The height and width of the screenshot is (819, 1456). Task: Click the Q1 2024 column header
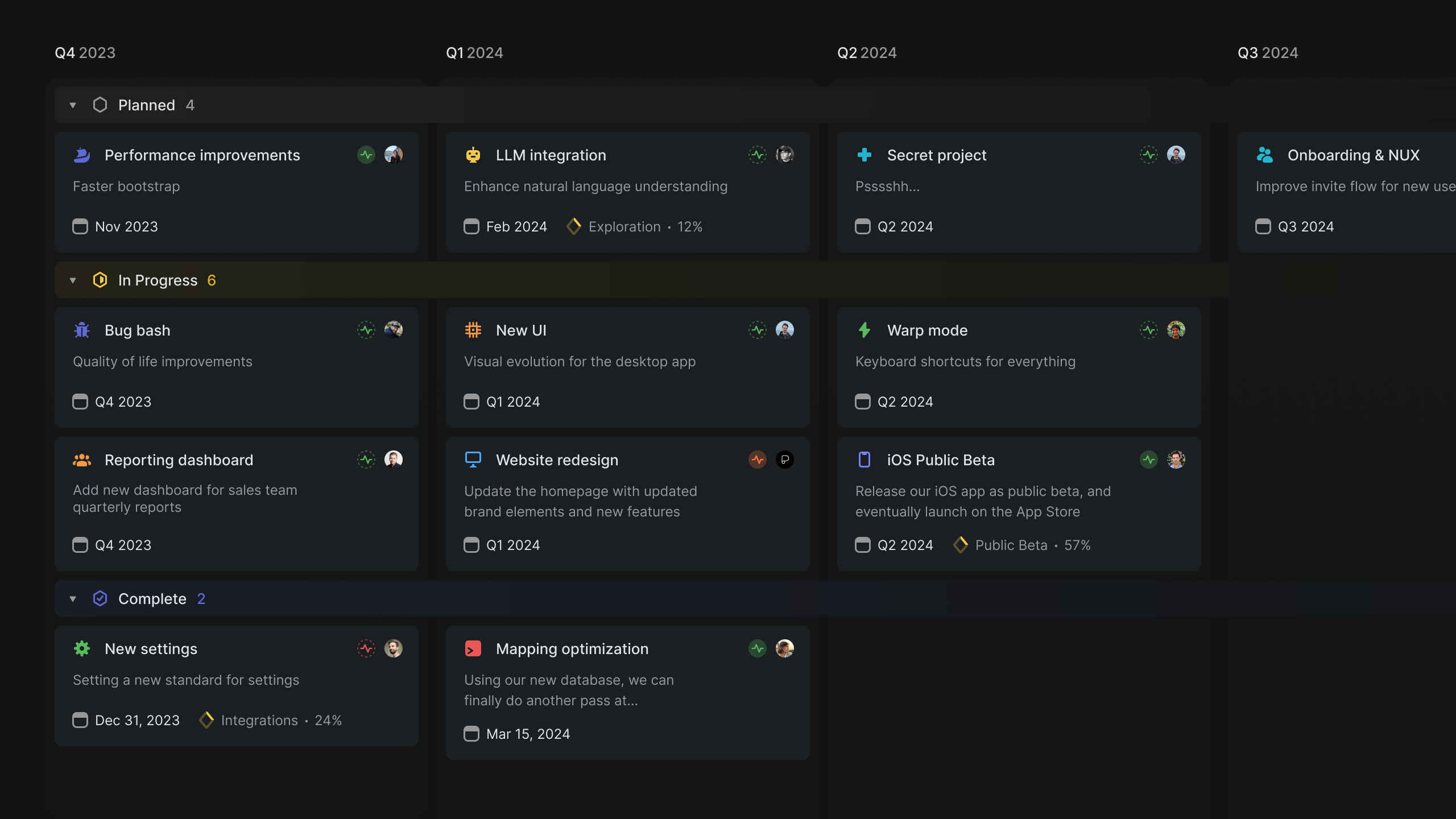(x=474, y=52)
